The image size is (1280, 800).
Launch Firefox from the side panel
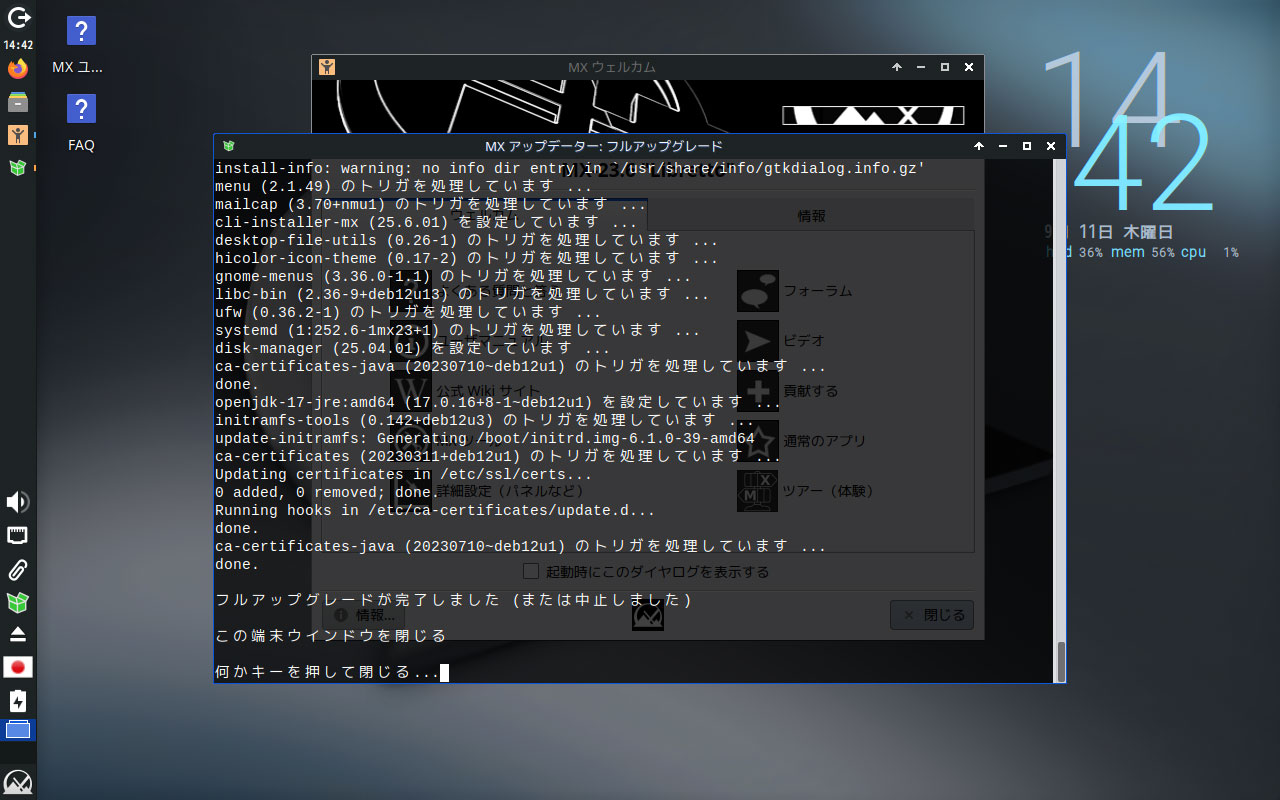click(x=18, y=69)
